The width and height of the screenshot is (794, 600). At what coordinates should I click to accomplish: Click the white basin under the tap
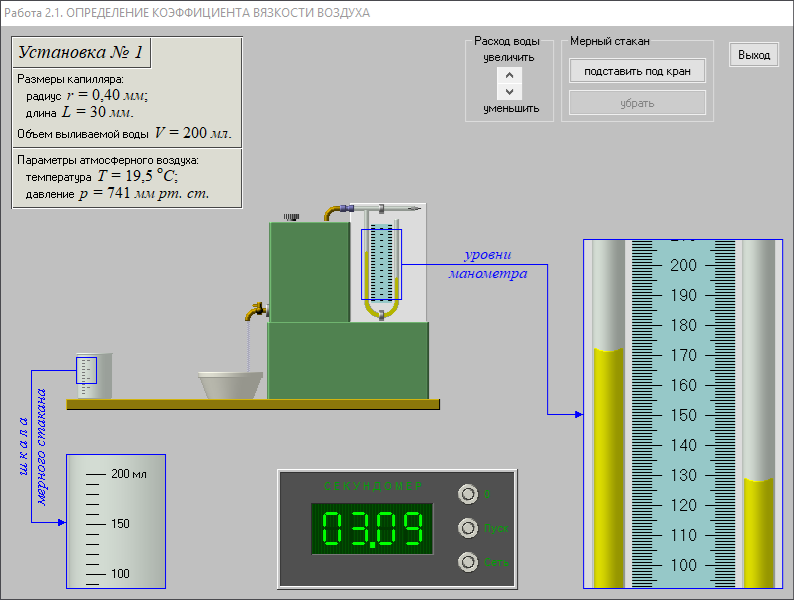(231, 386)
